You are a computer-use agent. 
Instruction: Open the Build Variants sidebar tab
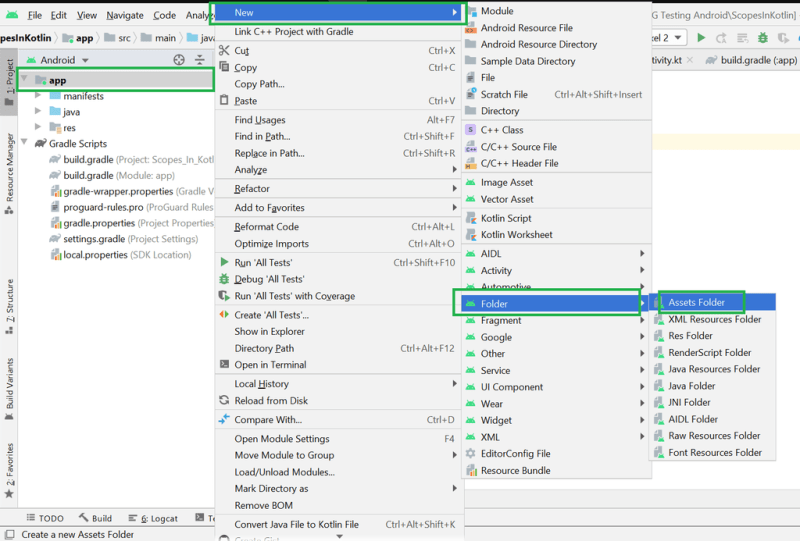9,389
